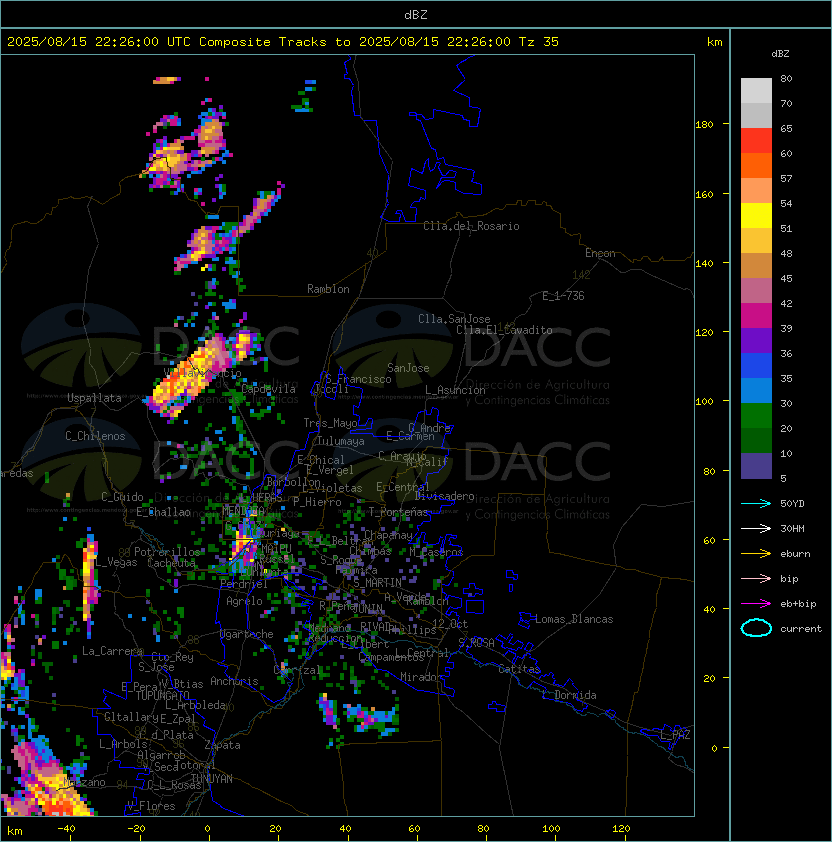Pick the bright yellow legend swatch
The image size is (832, 842).
[756, 216]
